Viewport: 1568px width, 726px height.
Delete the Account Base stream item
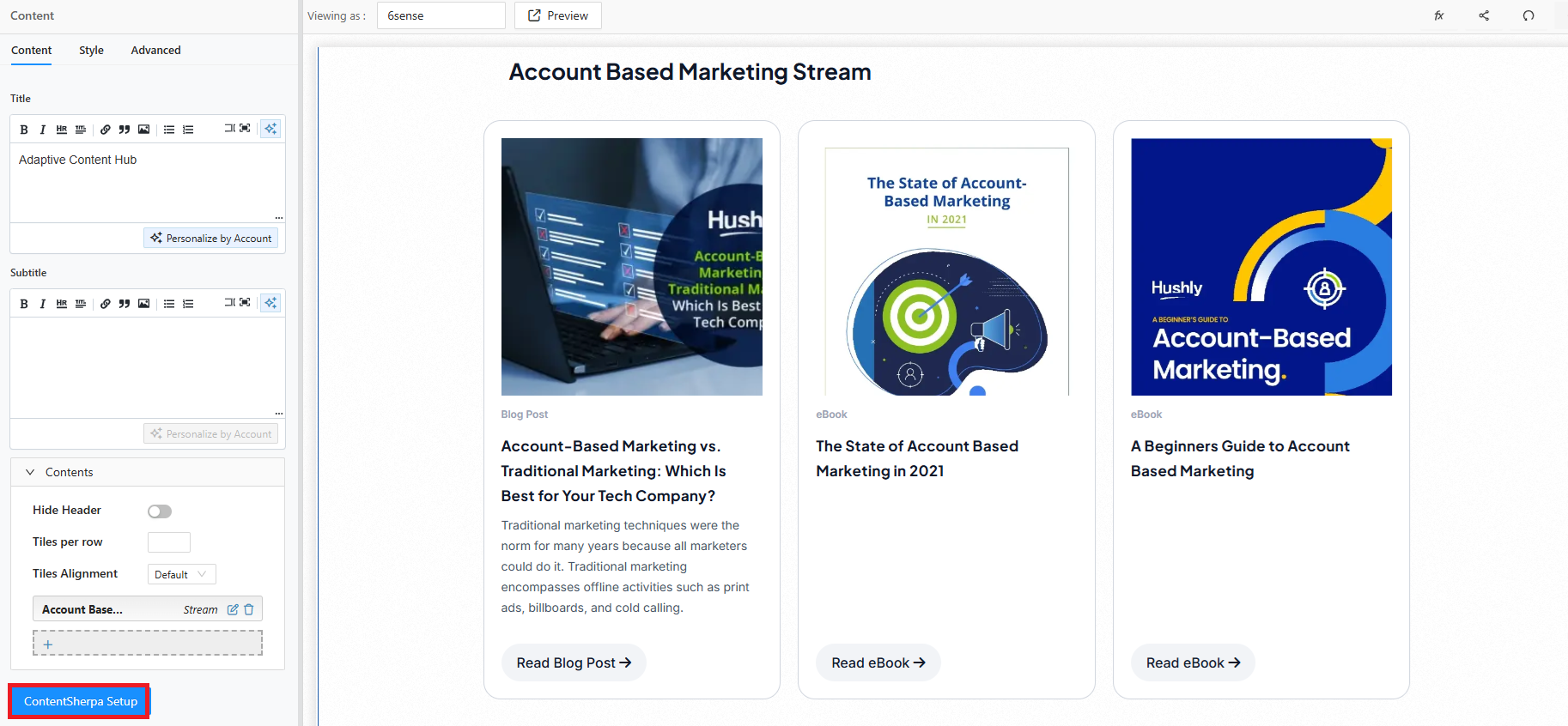click(x=249, y=609)
